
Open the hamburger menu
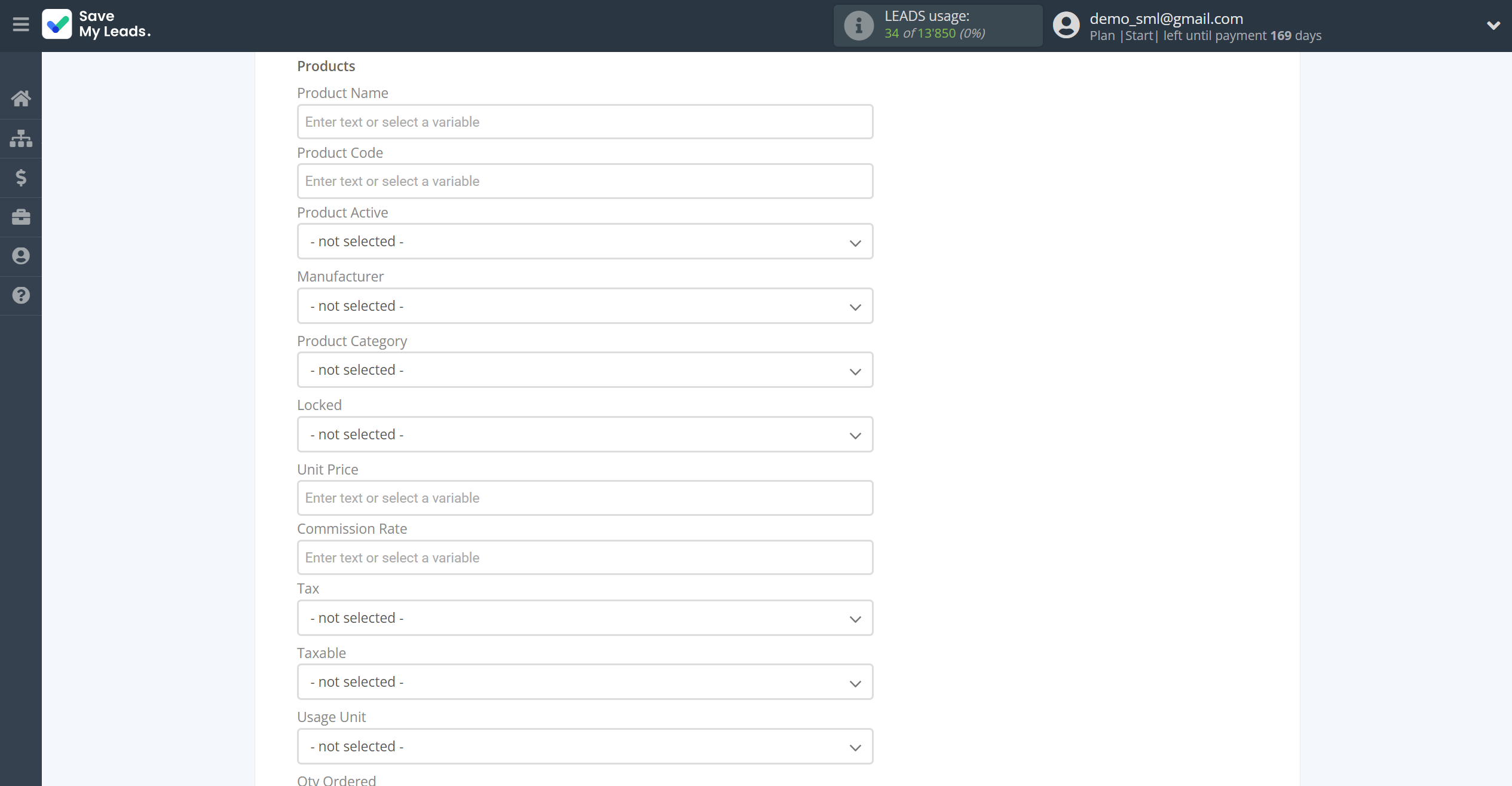(x=21, y=25)
